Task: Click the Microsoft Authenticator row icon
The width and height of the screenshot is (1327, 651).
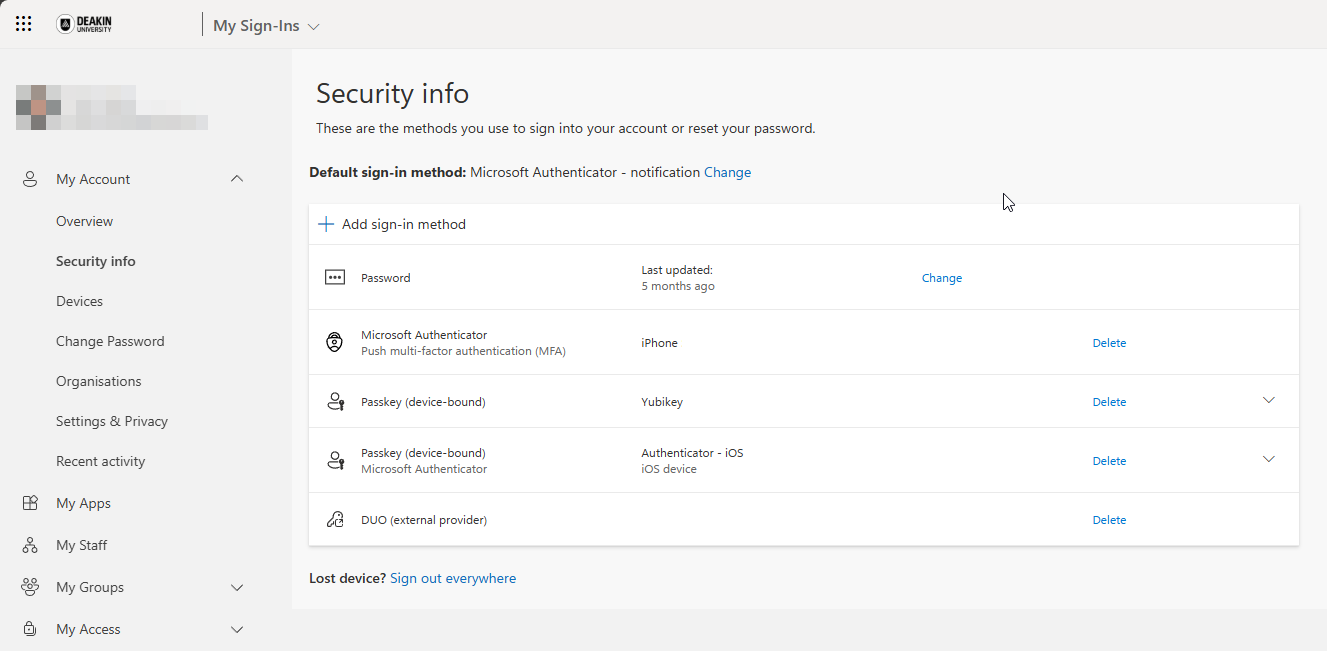Action: click(x=335, y=343)
